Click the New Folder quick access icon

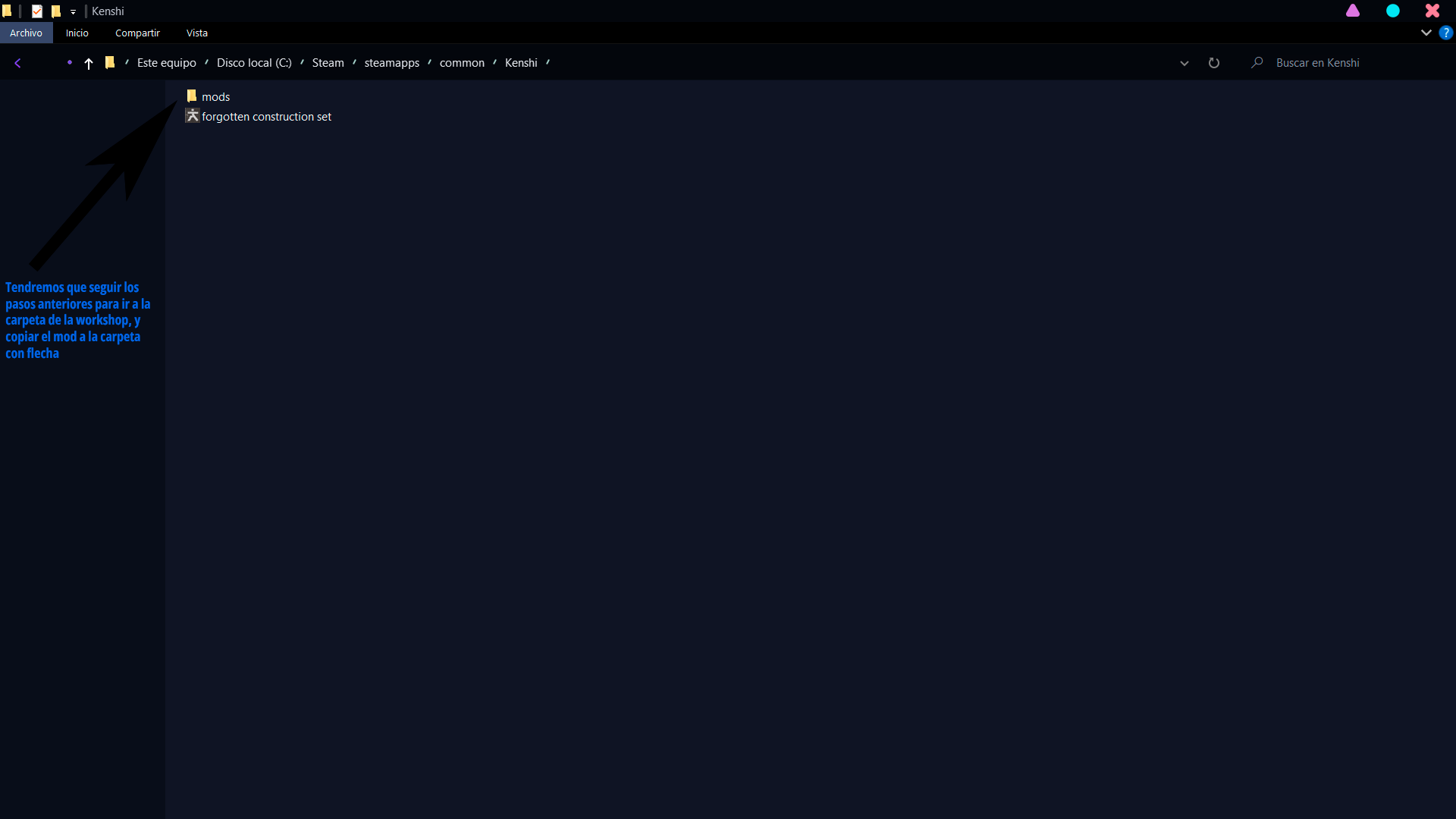55,11
